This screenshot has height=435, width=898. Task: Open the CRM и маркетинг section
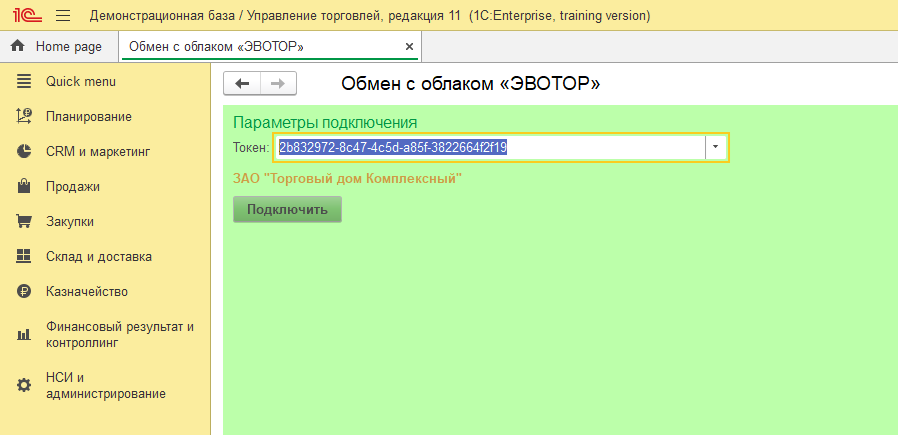coord(105,152)
